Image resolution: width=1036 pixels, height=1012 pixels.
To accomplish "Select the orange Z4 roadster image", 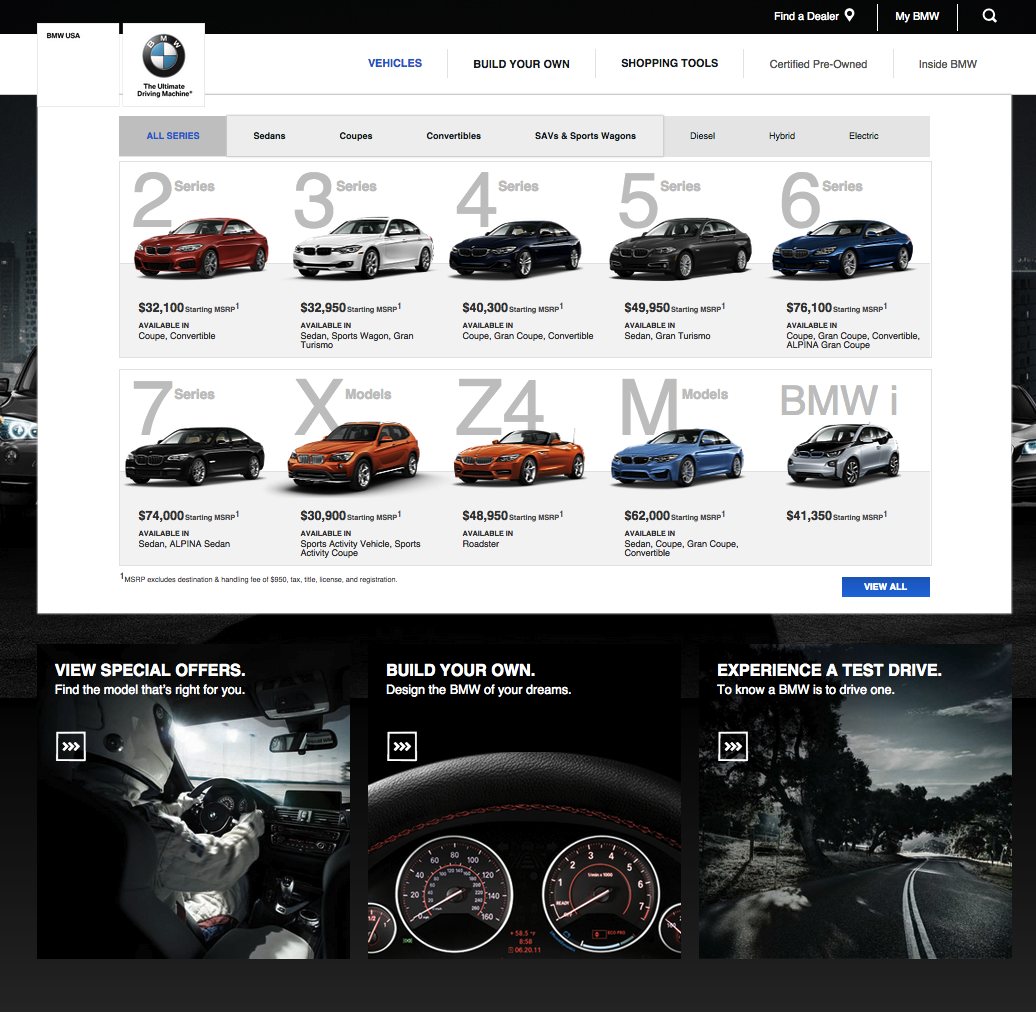I will click(519, 457).
